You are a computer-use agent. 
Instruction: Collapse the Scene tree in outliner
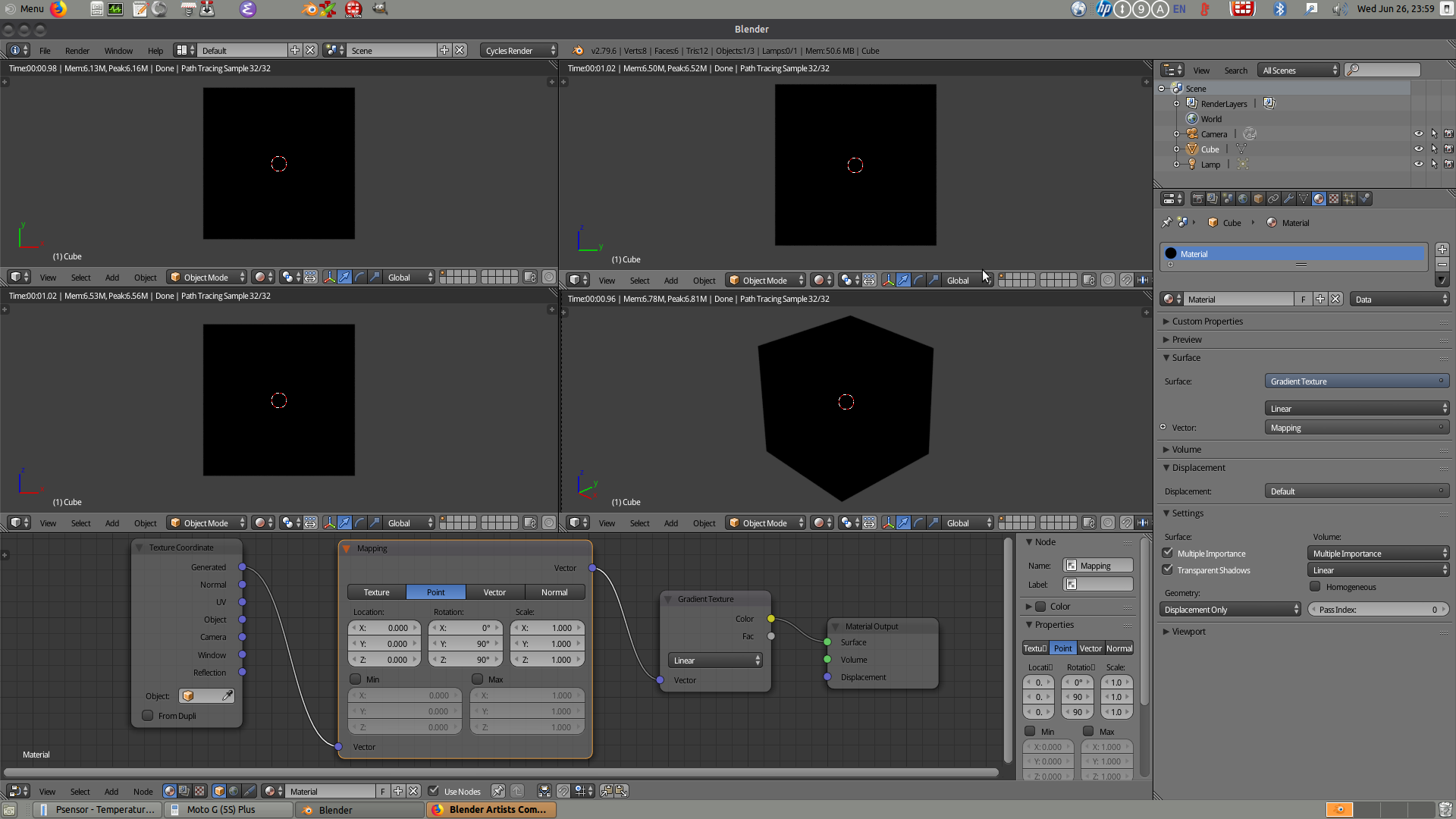tap(1161, 89)
